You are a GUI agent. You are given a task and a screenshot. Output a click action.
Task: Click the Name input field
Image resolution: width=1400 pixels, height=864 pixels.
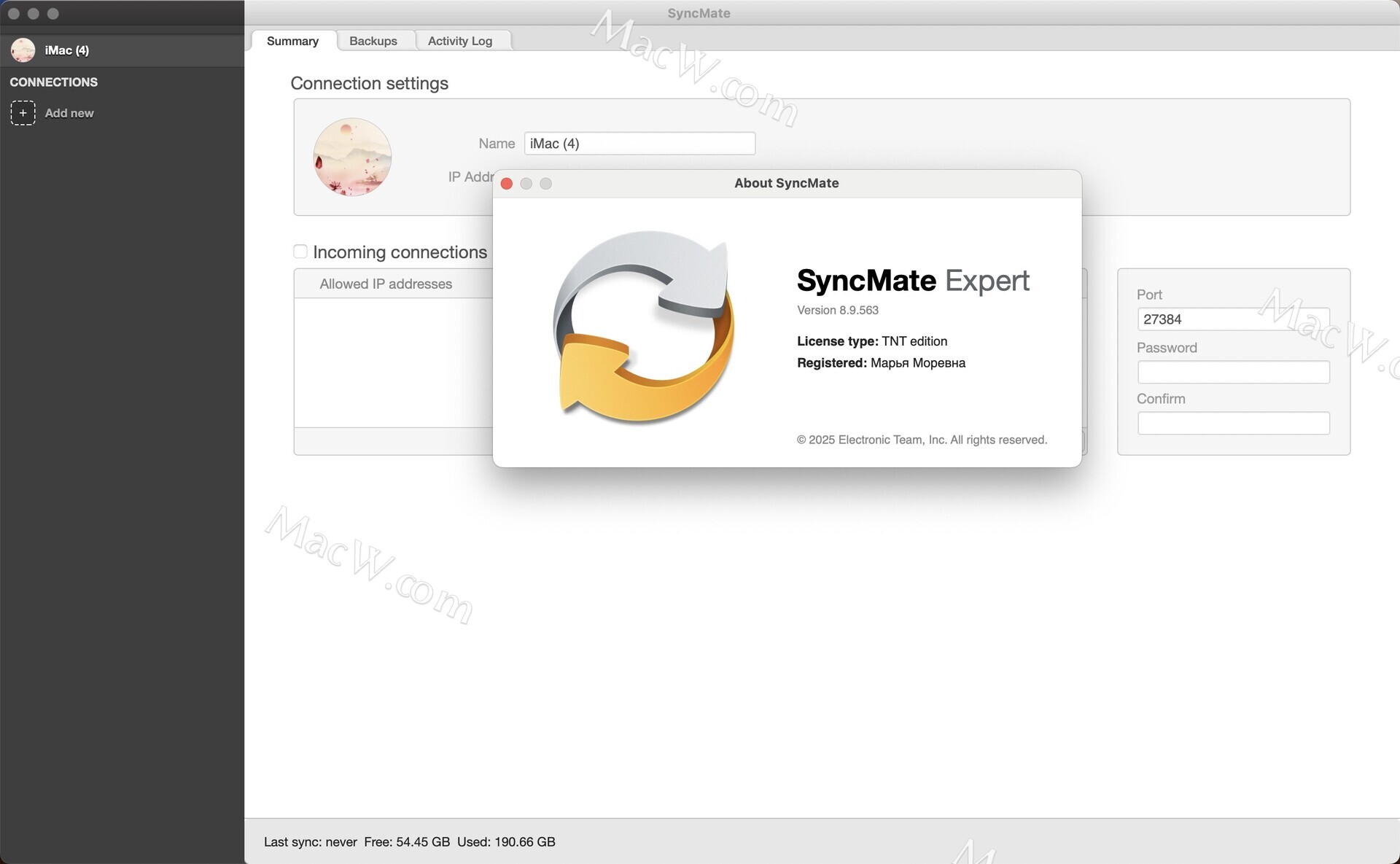click(639, 144)
